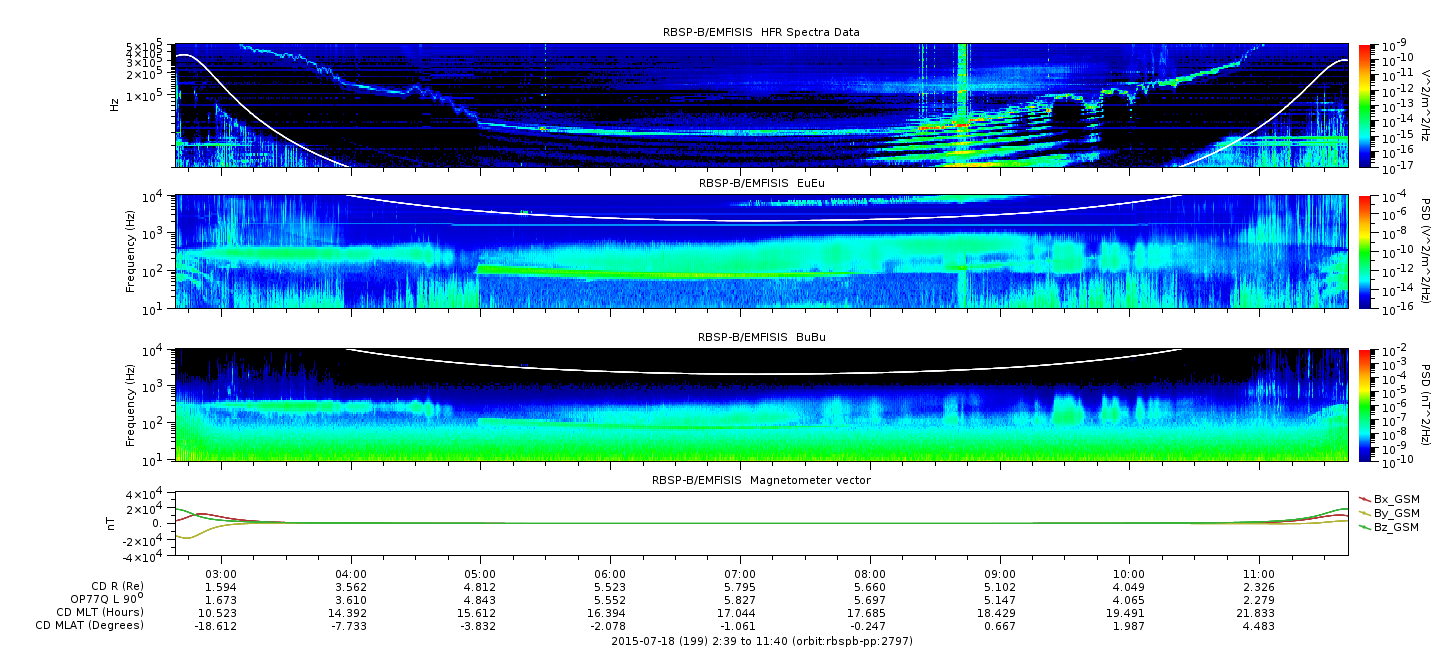Click the 07:00 time axis label

pyautogui.click(x=740, y=574)
